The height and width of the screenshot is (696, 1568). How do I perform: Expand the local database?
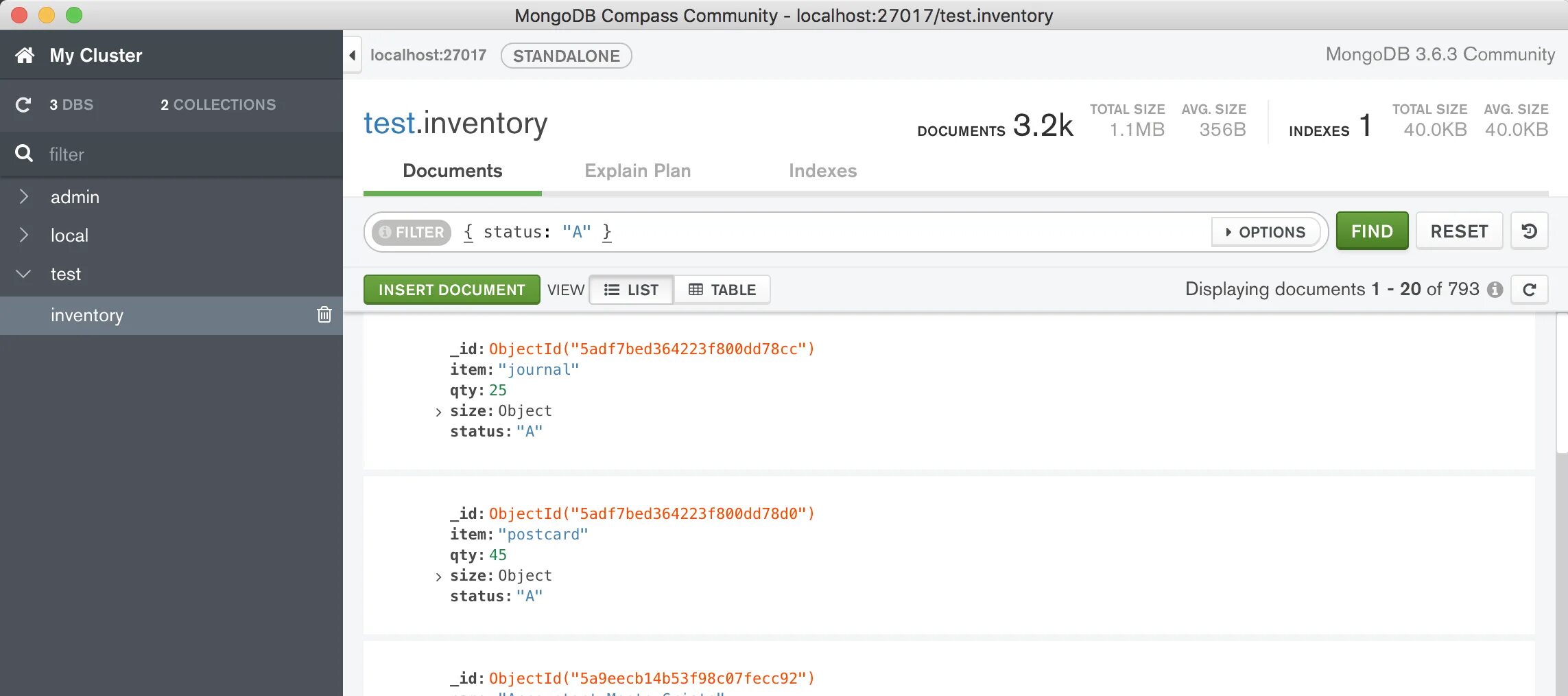[24, 235]
